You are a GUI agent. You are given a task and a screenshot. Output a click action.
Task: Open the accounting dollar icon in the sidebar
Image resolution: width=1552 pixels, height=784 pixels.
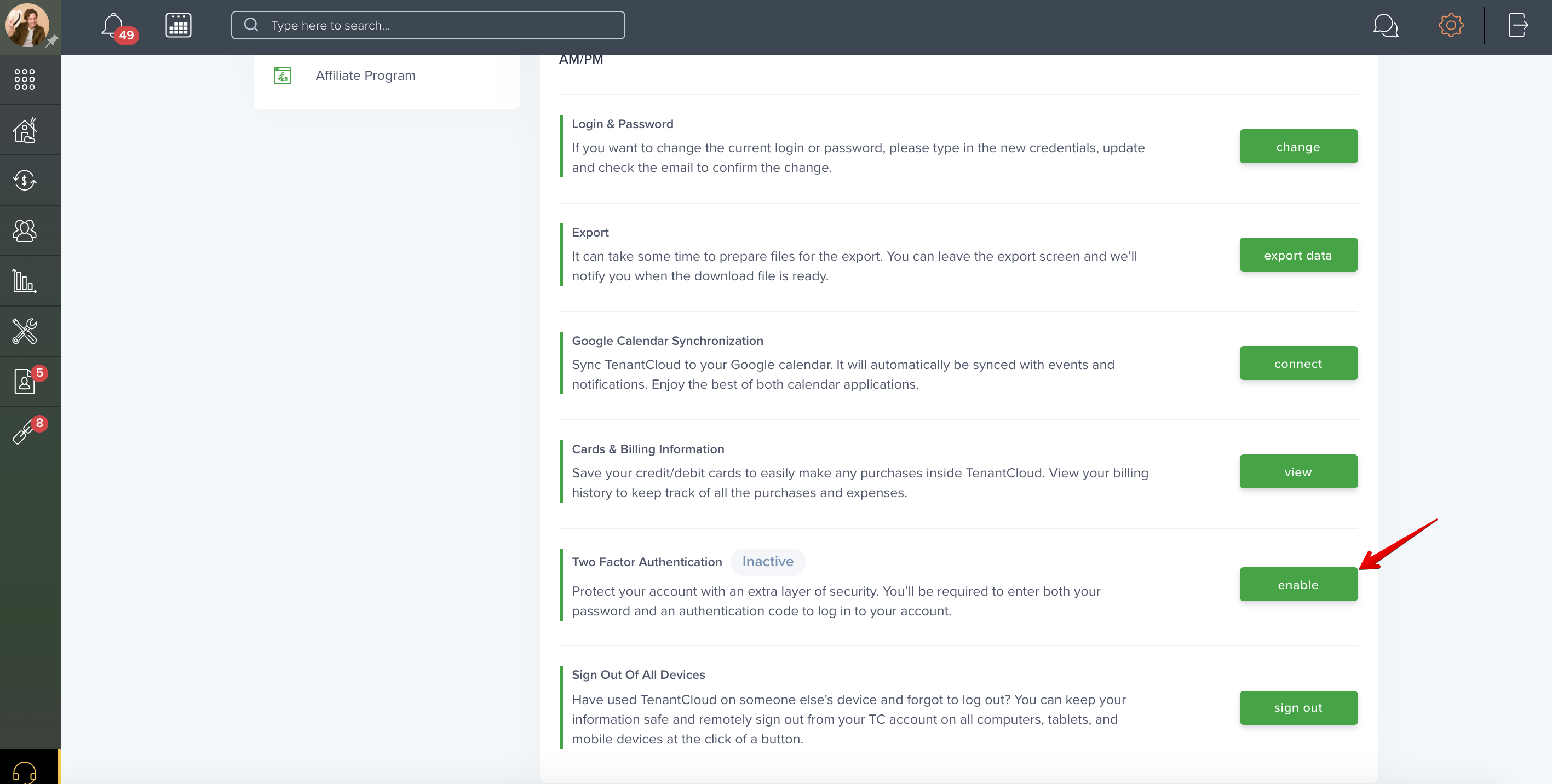coord(25,180)
